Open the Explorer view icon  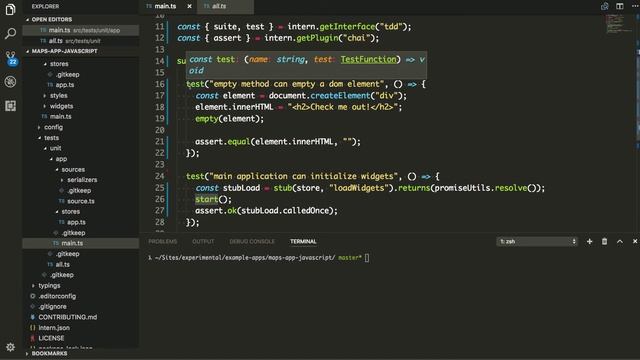point(11,9)
